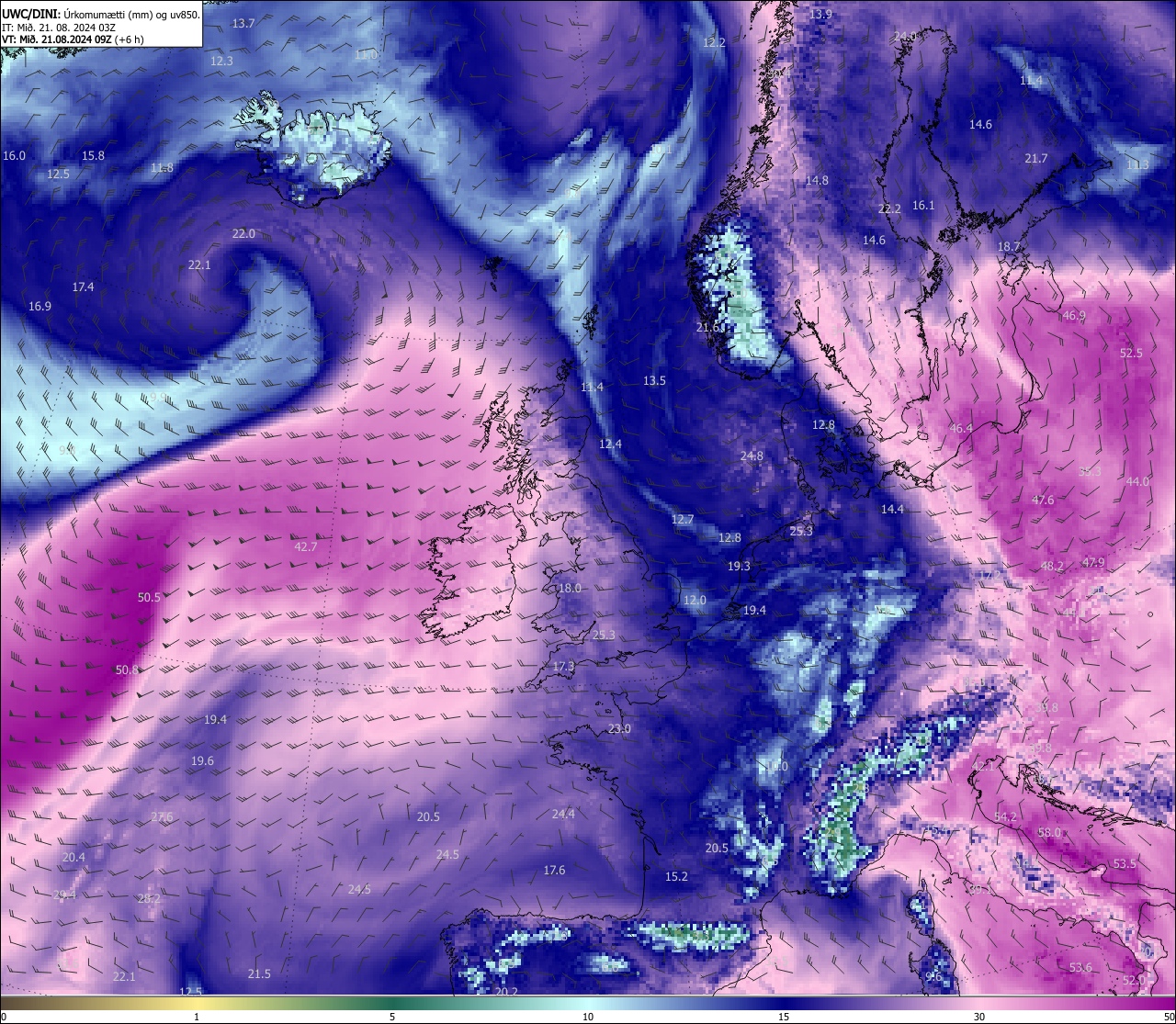Select the 19.6 value in the Atlantic
Screen dimensions: 1176x1024
pos(202,760)
